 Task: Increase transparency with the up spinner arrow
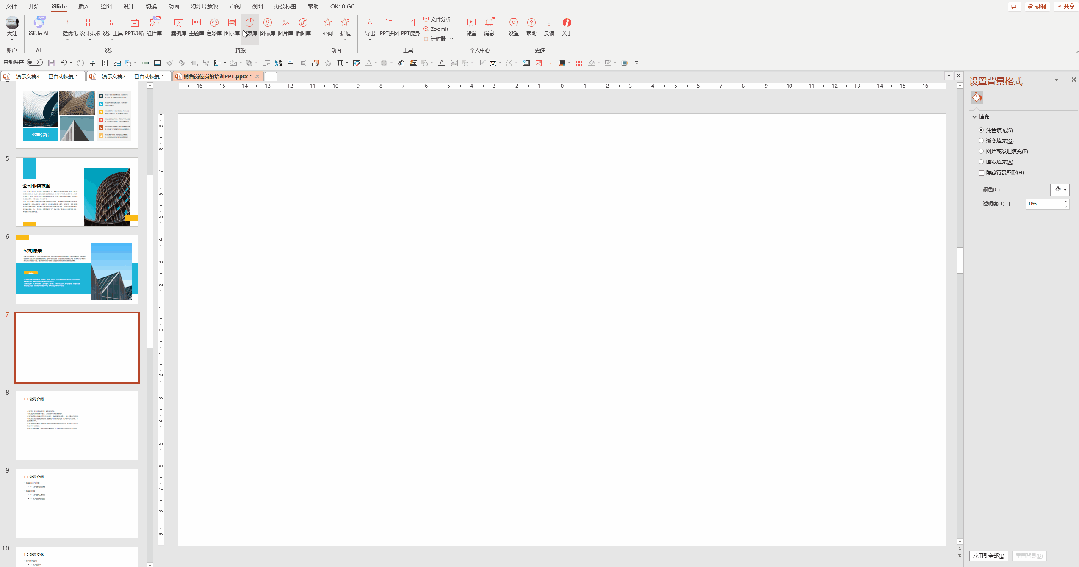(1066, 201)
